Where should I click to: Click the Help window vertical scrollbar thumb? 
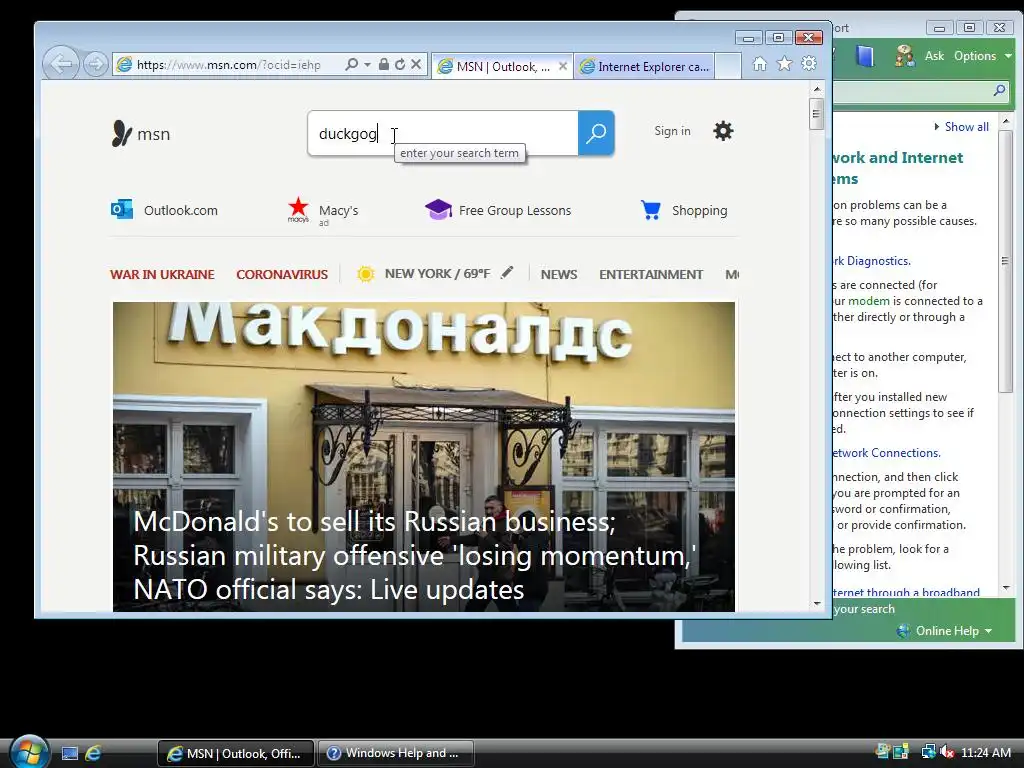pos(1006,261)
